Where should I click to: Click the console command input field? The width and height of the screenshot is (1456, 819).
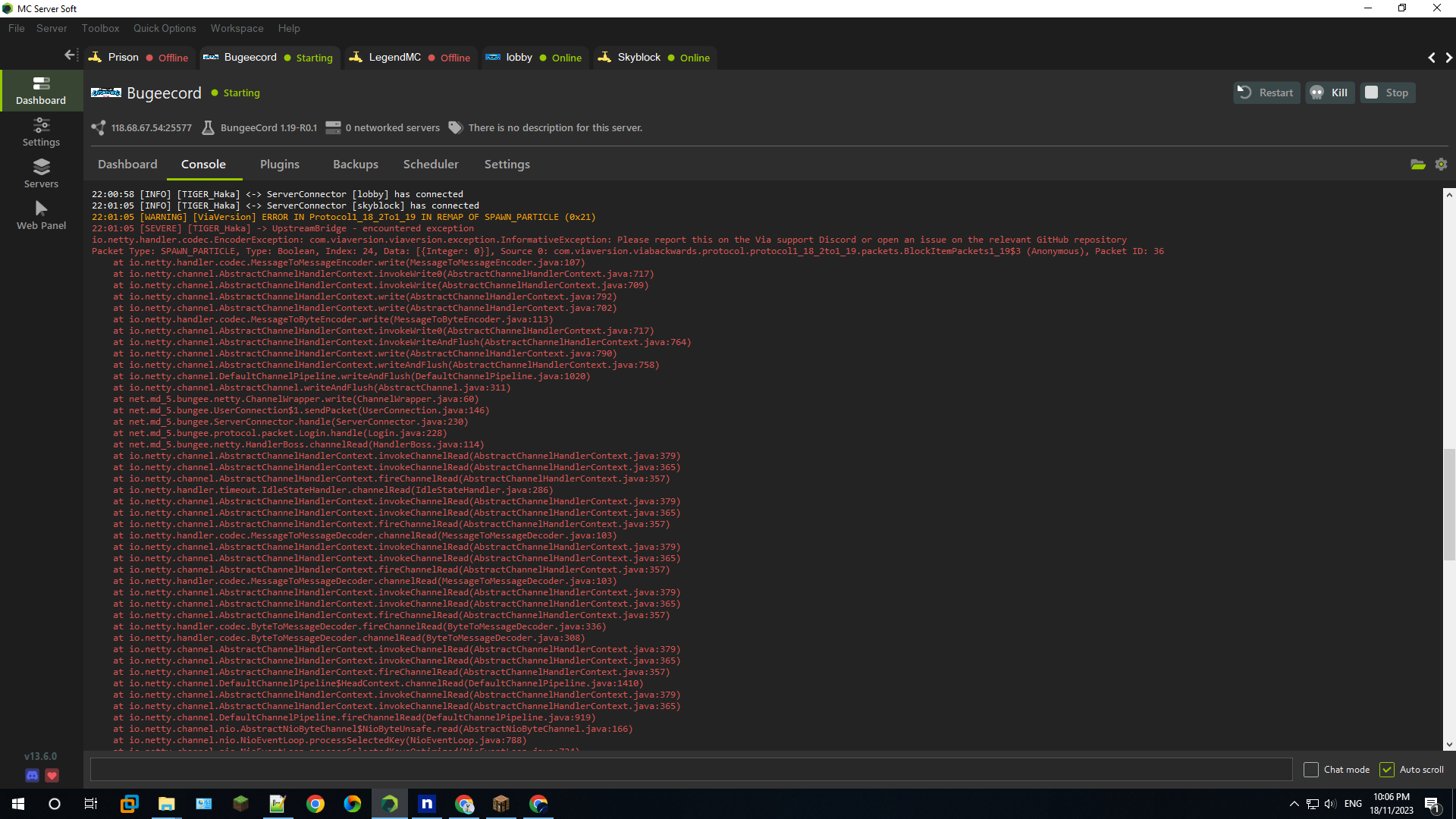click(x=690, y=770)
